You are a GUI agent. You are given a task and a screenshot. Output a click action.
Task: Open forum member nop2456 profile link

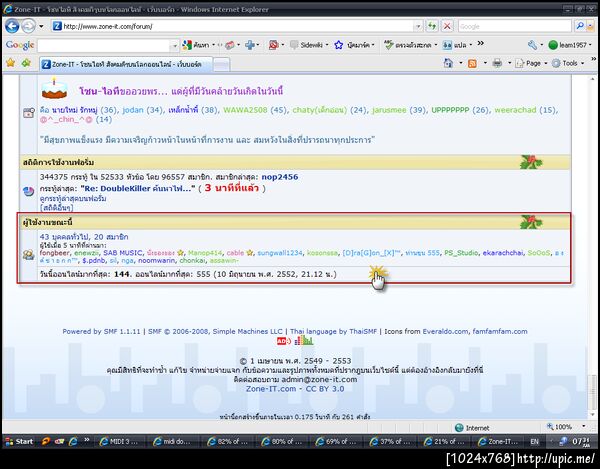(x=280, y=177)
